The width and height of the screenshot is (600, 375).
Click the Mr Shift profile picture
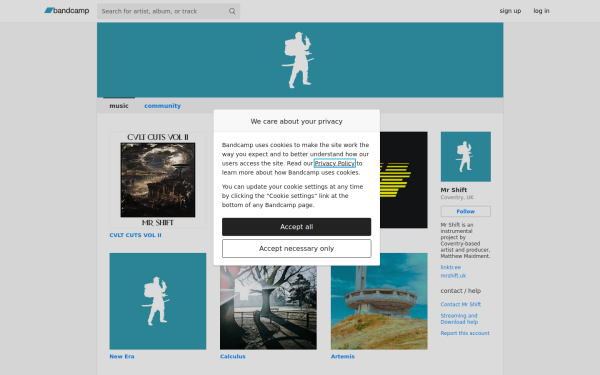(x=466, y=157)
